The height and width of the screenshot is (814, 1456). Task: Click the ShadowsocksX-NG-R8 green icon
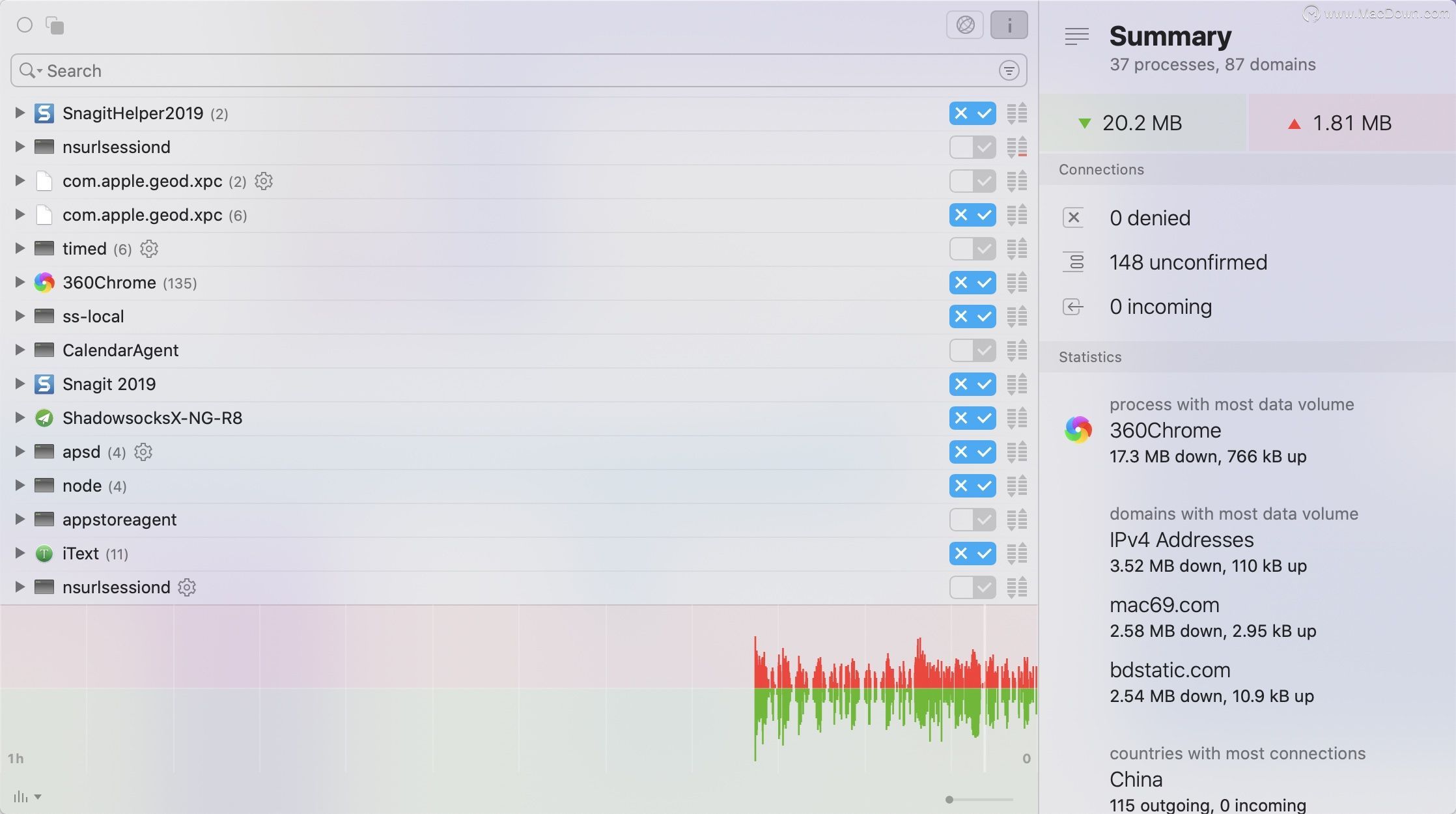43,418
